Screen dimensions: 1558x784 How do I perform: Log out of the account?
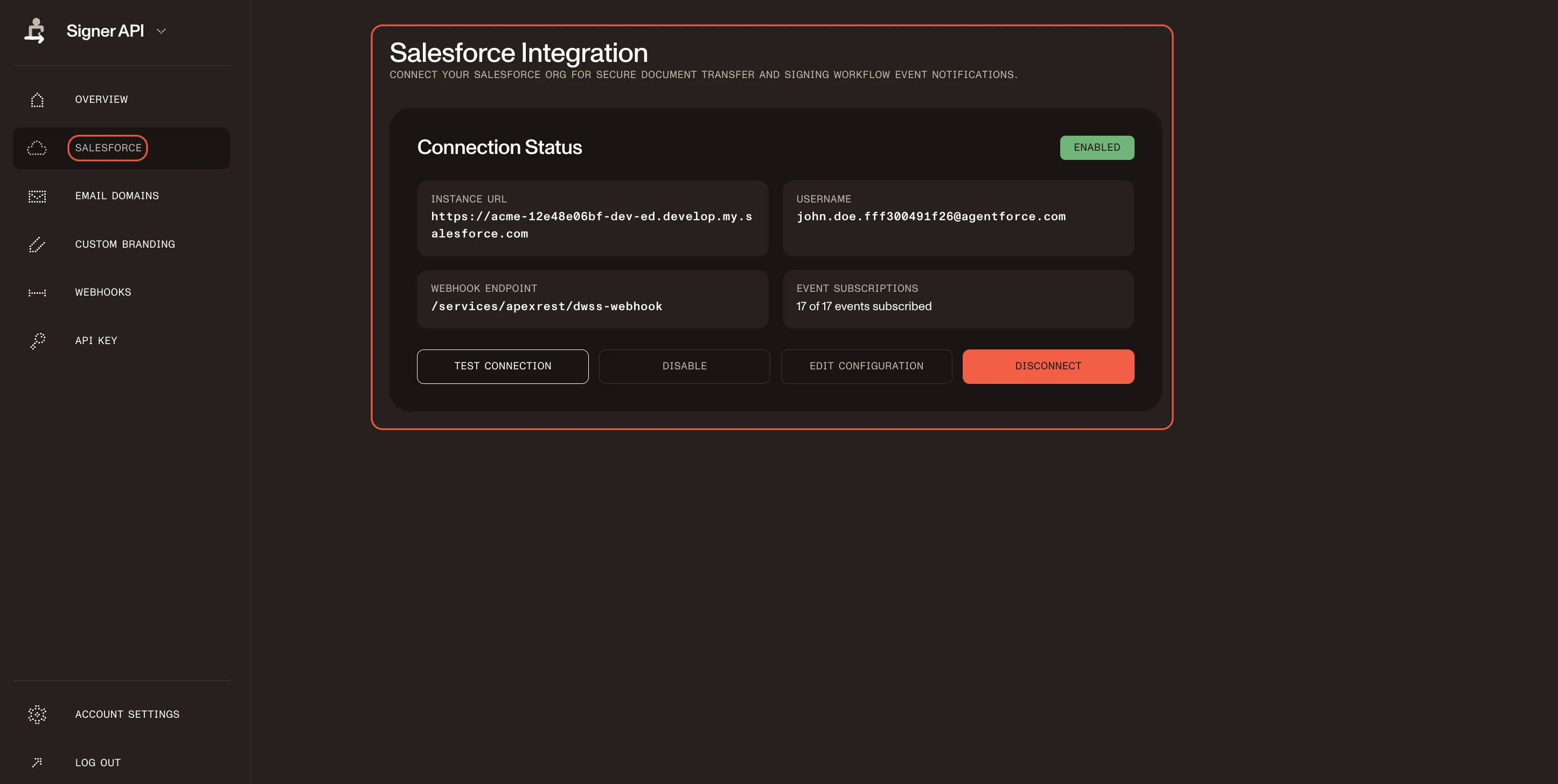coord(121,763)
